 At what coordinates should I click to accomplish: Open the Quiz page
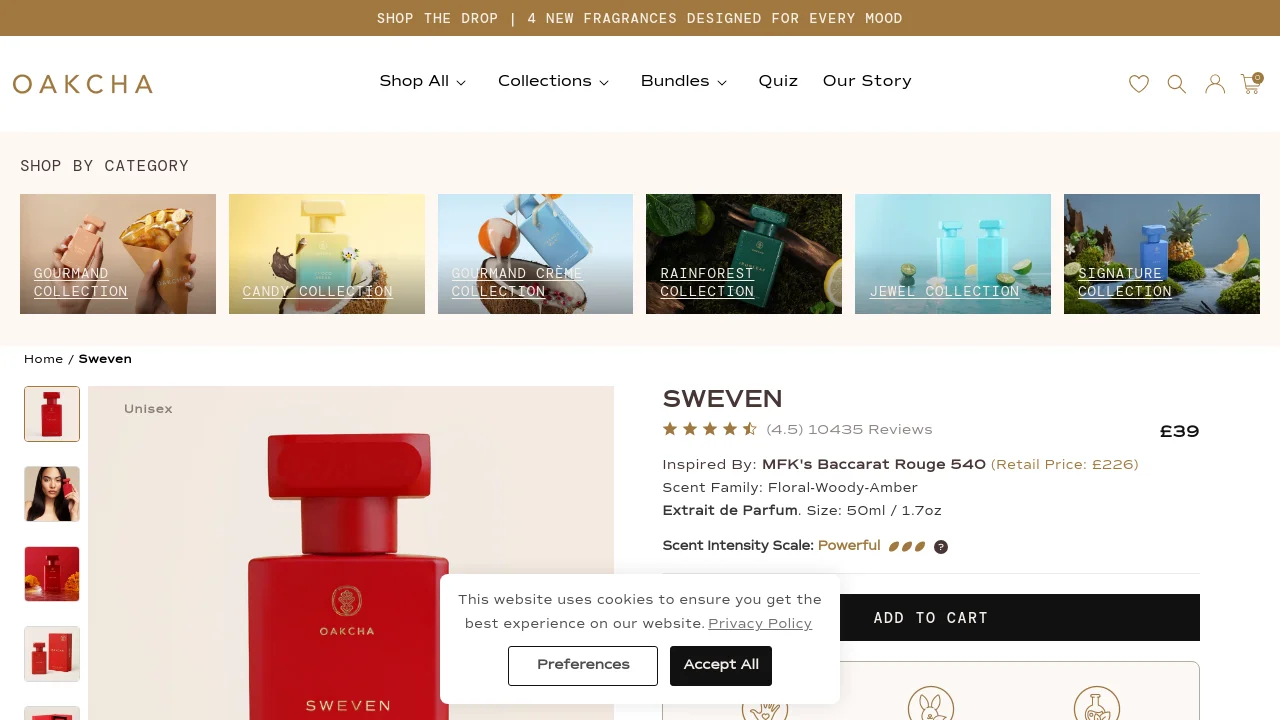coord(778,81)
